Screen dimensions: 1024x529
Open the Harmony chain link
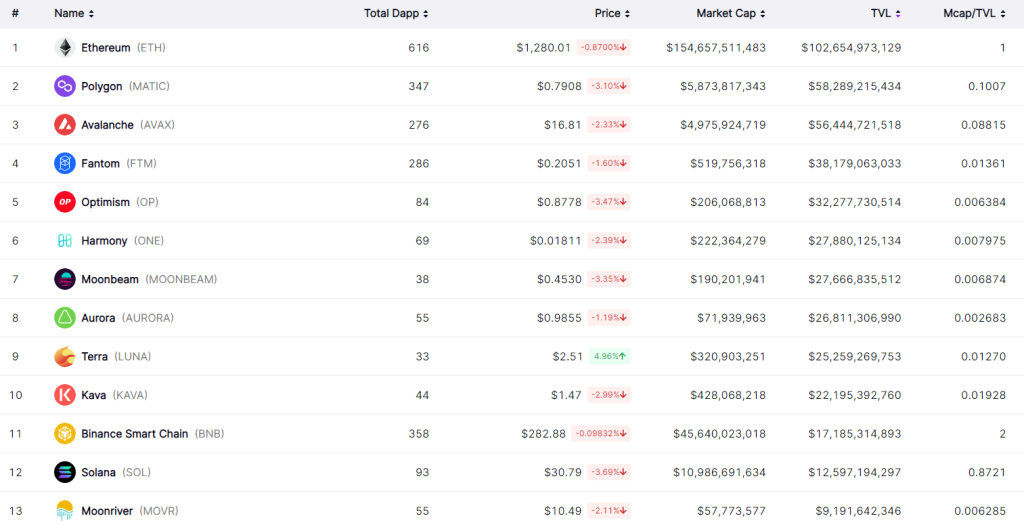[104, 240]
